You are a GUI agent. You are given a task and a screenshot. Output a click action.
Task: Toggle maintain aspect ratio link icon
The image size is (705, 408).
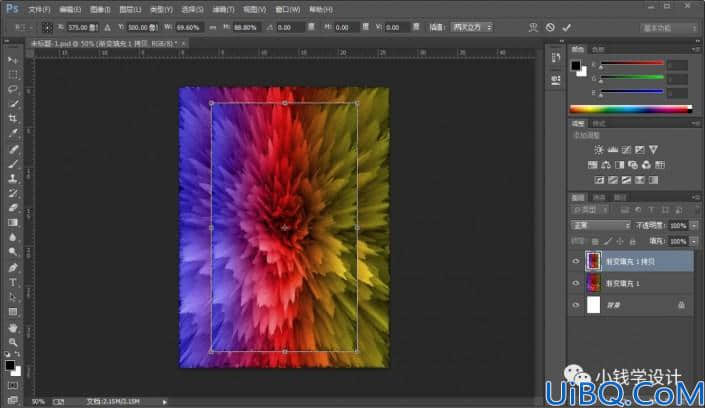point(213,27)
